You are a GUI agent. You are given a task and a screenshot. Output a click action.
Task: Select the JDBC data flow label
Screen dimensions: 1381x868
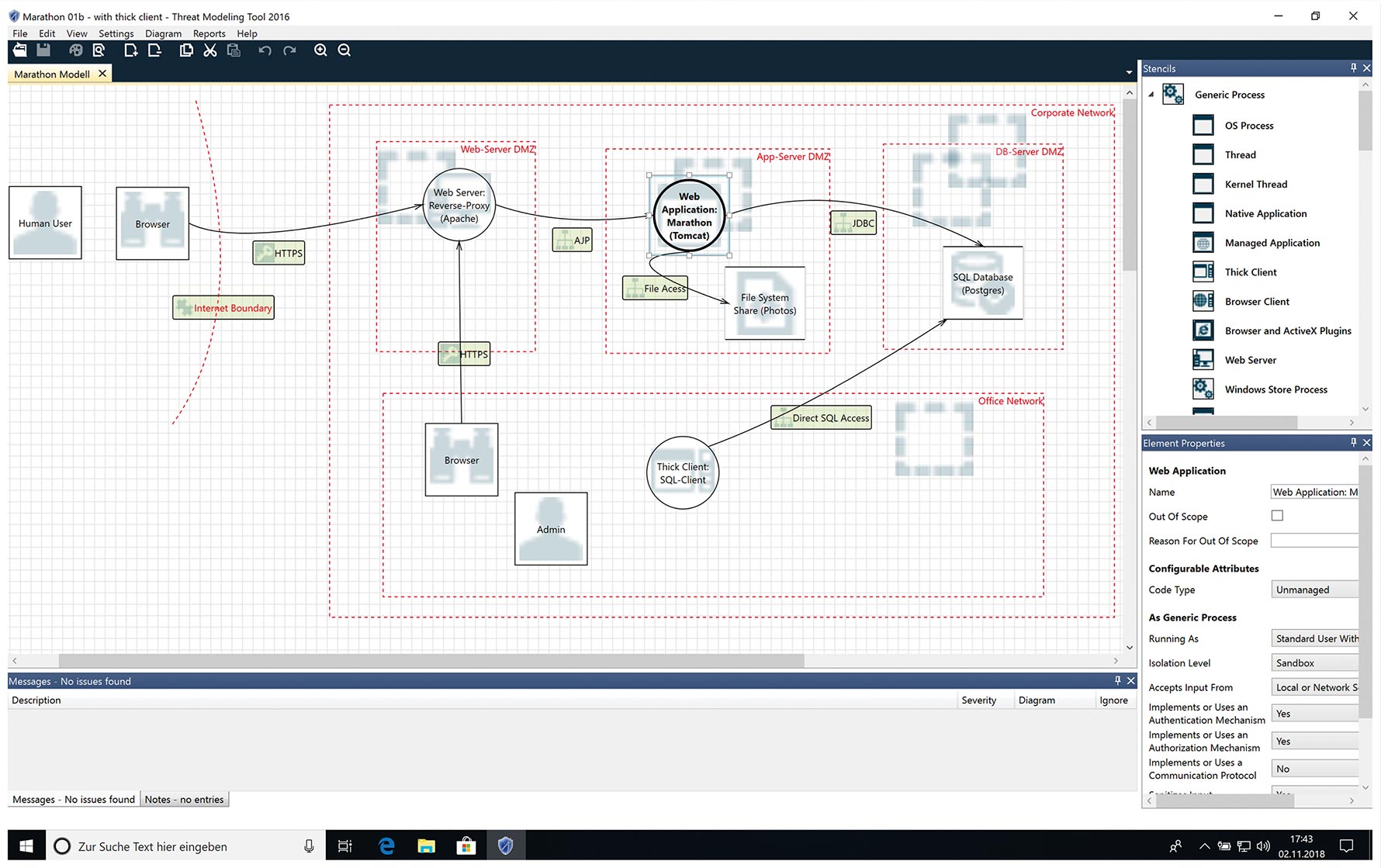(x=853, y=223)
